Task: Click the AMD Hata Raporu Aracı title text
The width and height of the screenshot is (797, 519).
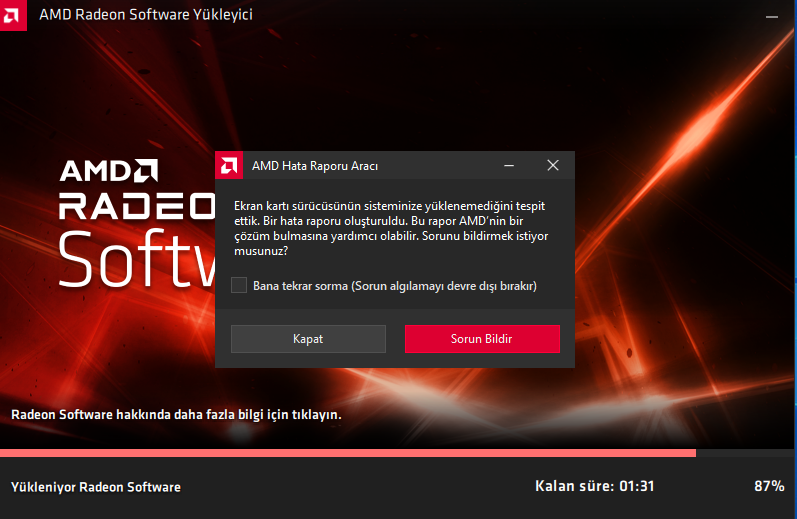Action: pyautogui.click(x=315, y=166)
